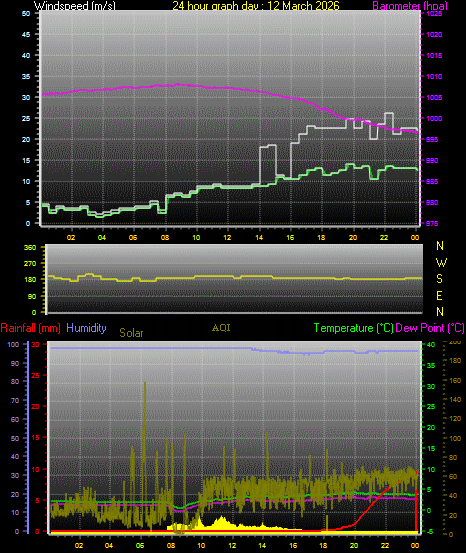The height and width of the screenshot is (553, 466).
Task: Click the '12' hour label under wind graph
Action: point(227,238)
